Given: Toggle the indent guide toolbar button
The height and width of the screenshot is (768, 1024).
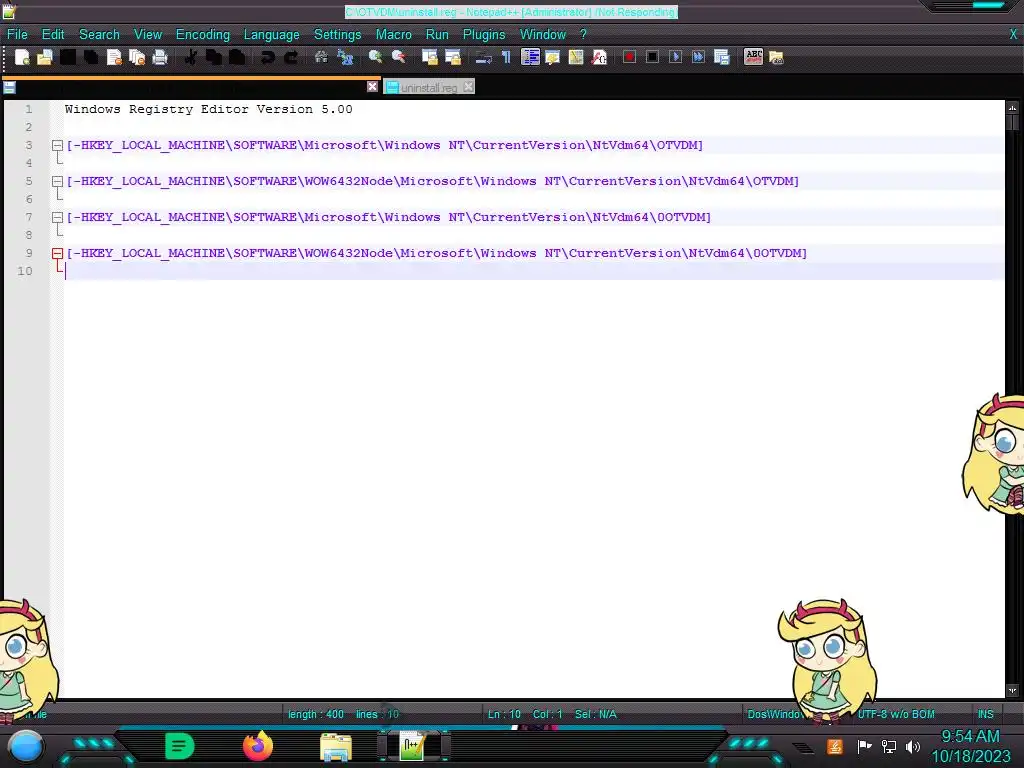Looking at the screenshot, I should tap(530, 57).
